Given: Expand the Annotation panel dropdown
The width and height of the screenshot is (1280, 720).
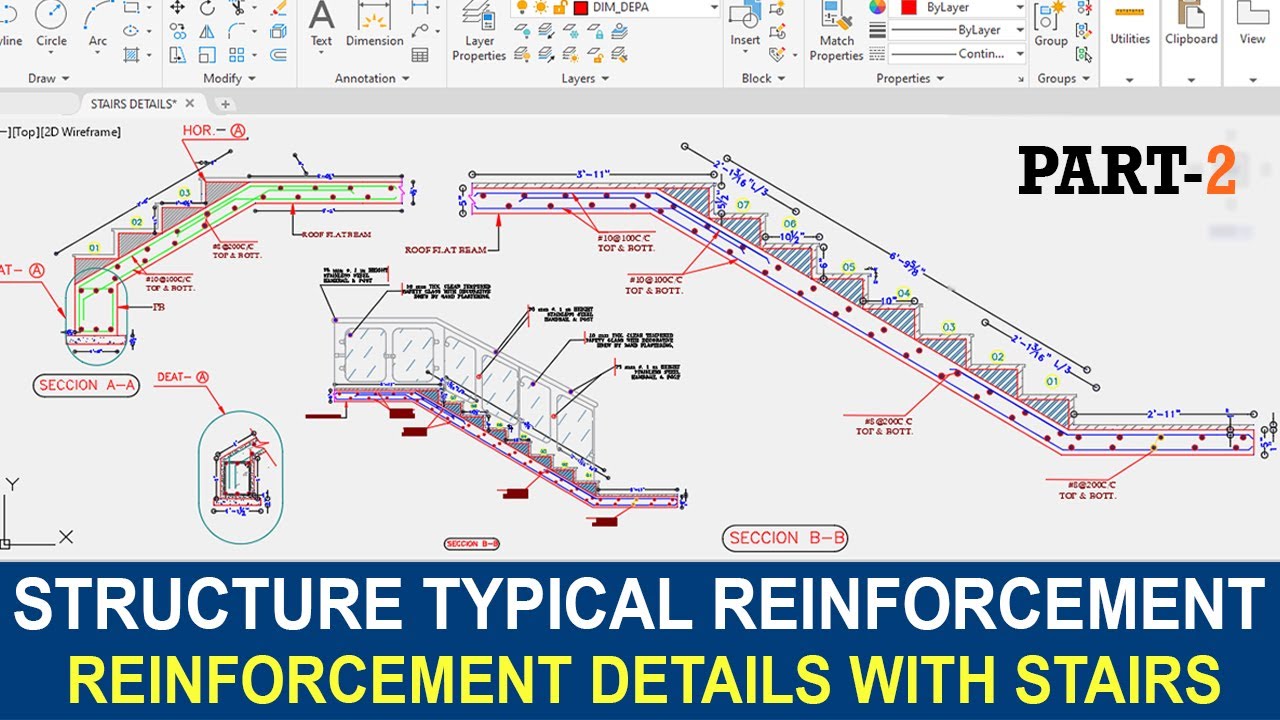Looking at the screenshot, I should pyautogui.click(x=372, y=78).
